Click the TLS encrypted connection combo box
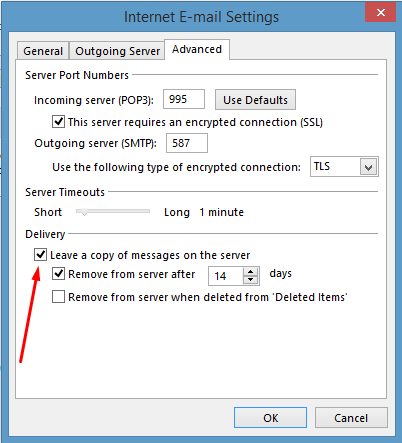 coord(344,167)
